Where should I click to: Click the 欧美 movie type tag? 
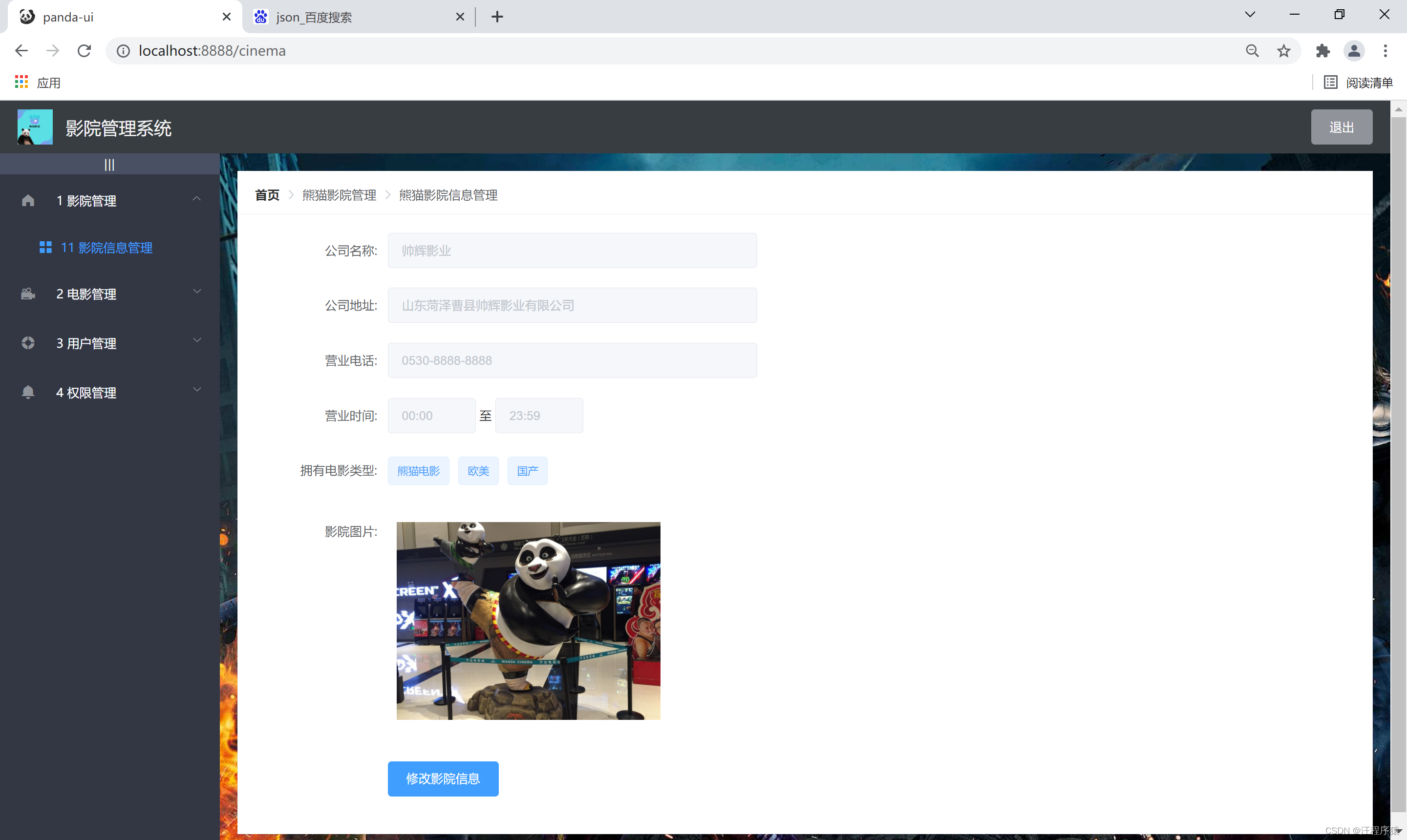tap(478, 470)
